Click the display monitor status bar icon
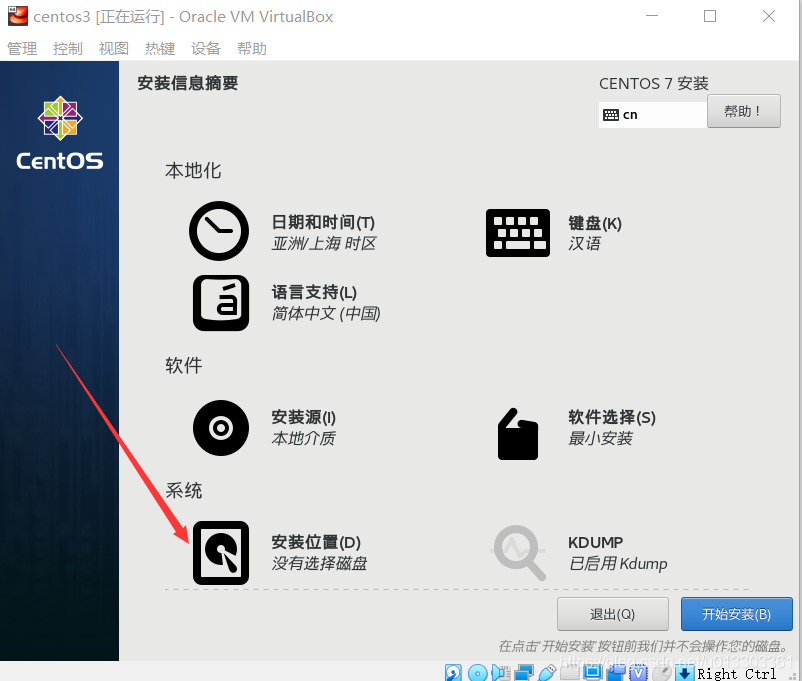The height and width of the screenshot is (681, 802). (x=592, y=672)
